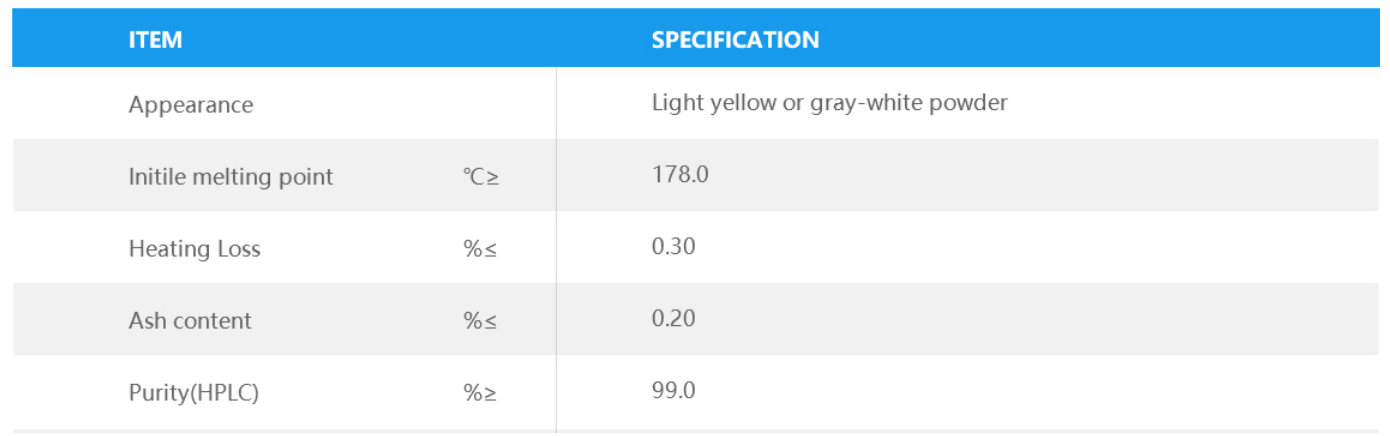The height and width of the screenshot is (436, 1390).
Task: Click the ℃≥ unit symbol
Action: click(480, 177)
